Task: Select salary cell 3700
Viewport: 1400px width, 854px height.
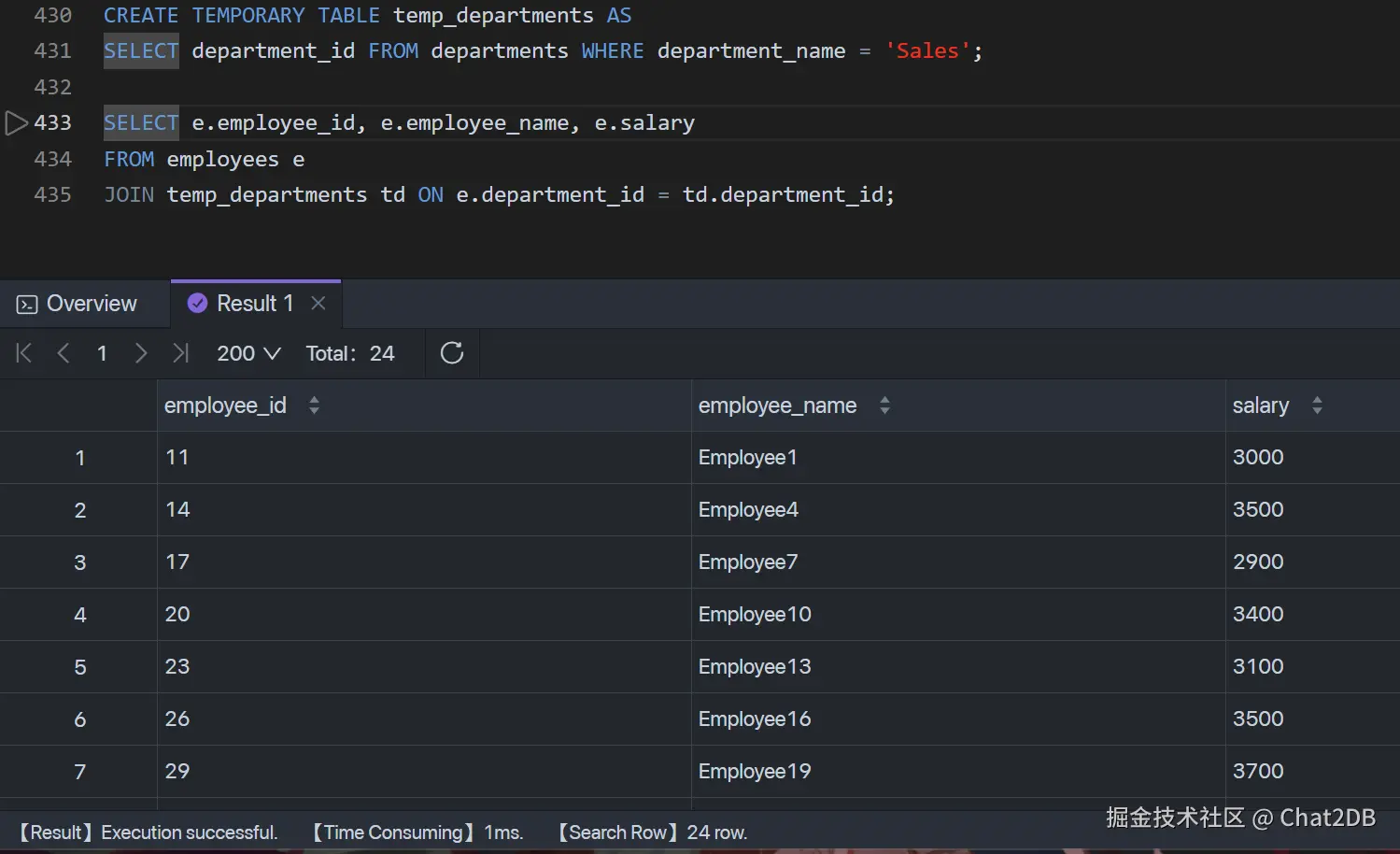Action: pyautogui.click(x=1313, y=771)
